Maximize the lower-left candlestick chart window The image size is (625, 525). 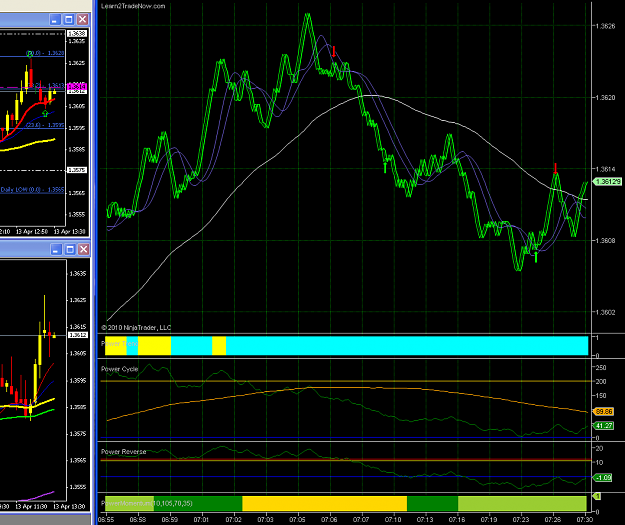(70, 250)
